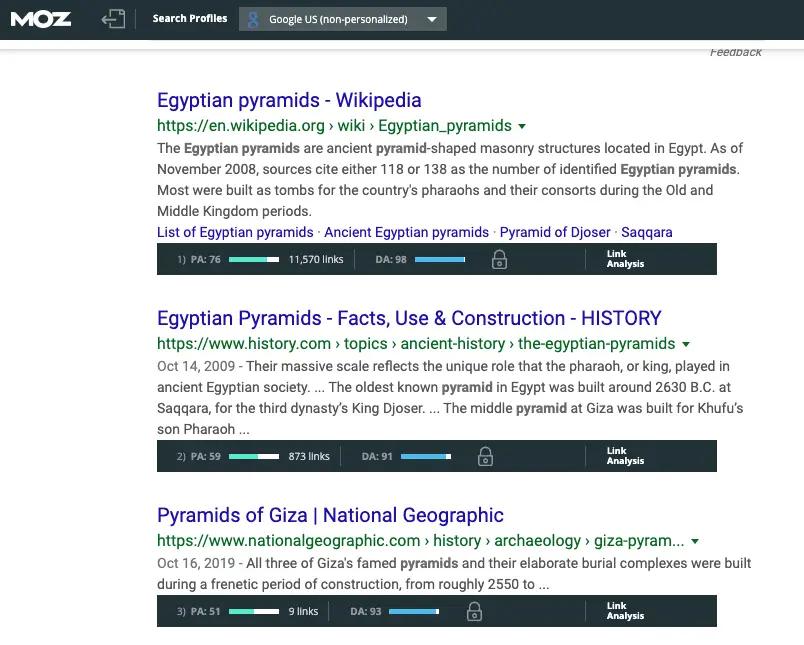Screen dimensions: 804x645
Task: Click the DA: 91 label
Action: point(377,456)
